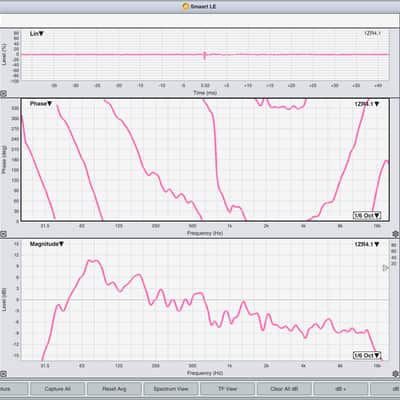Open the Phase graph type dropdown
The width and height of the screenshot is (400, 400).
pos(41,104)
